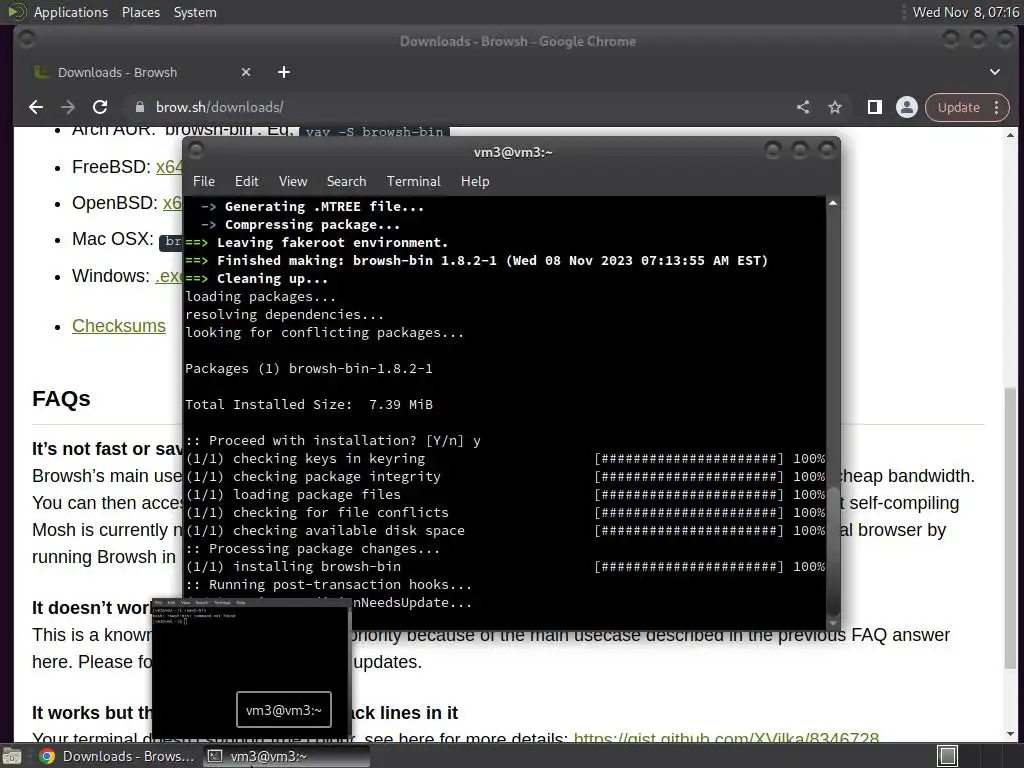Bookmark this page with the star icon

click(835, 107)
